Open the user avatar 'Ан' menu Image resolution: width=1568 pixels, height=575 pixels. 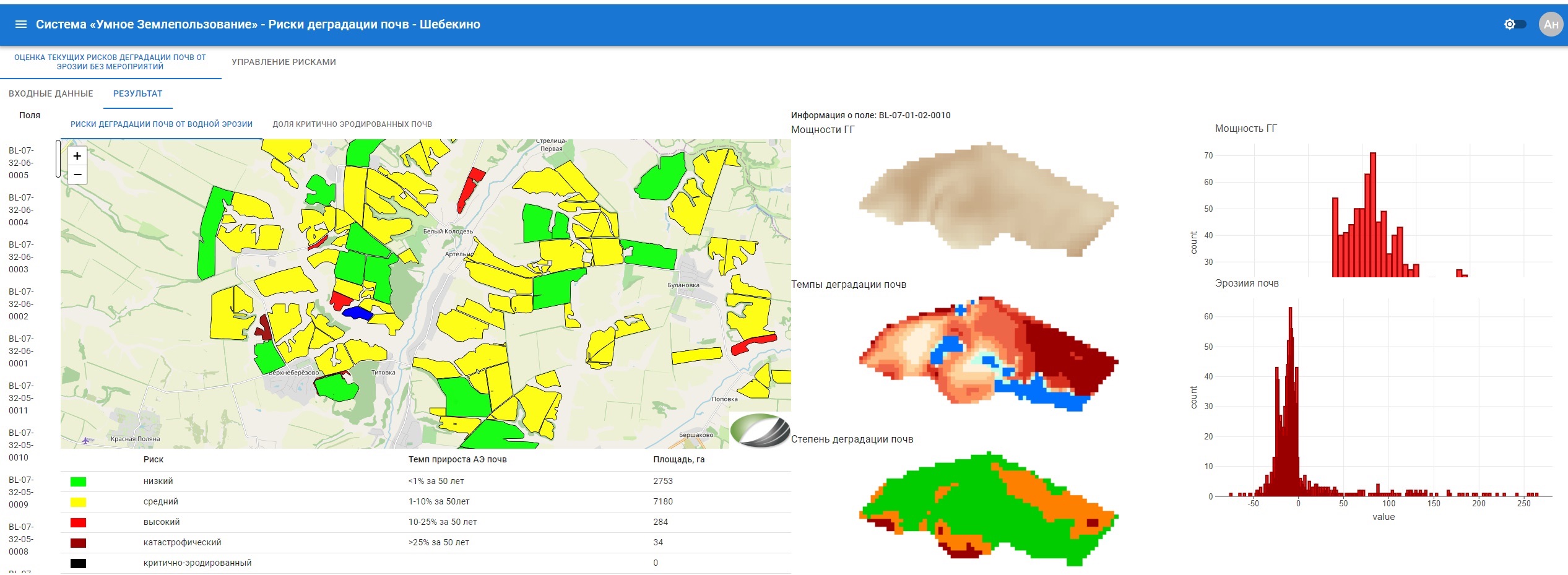coord(1551,24)
